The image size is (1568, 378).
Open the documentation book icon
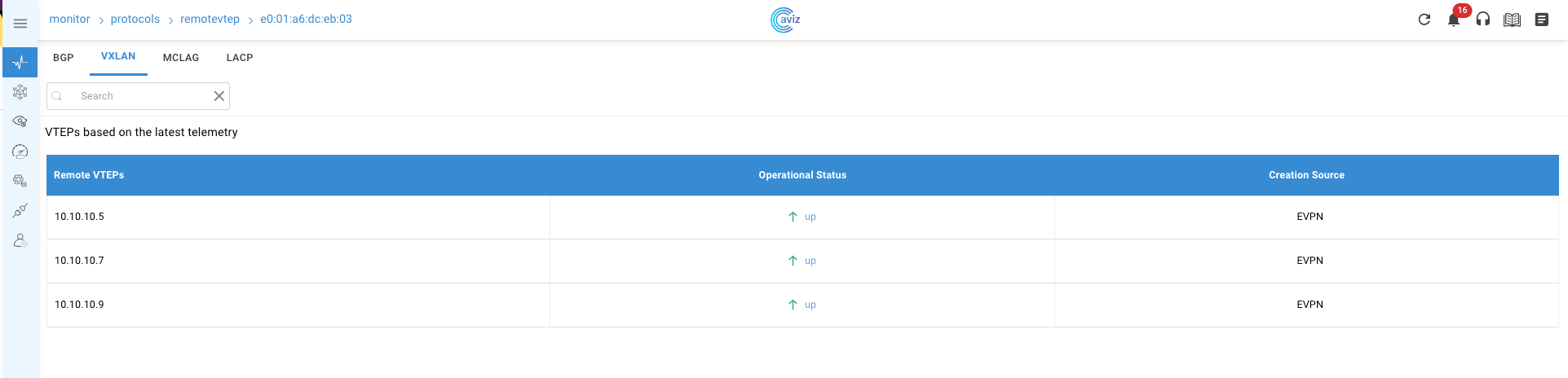tap(1512, 20)
